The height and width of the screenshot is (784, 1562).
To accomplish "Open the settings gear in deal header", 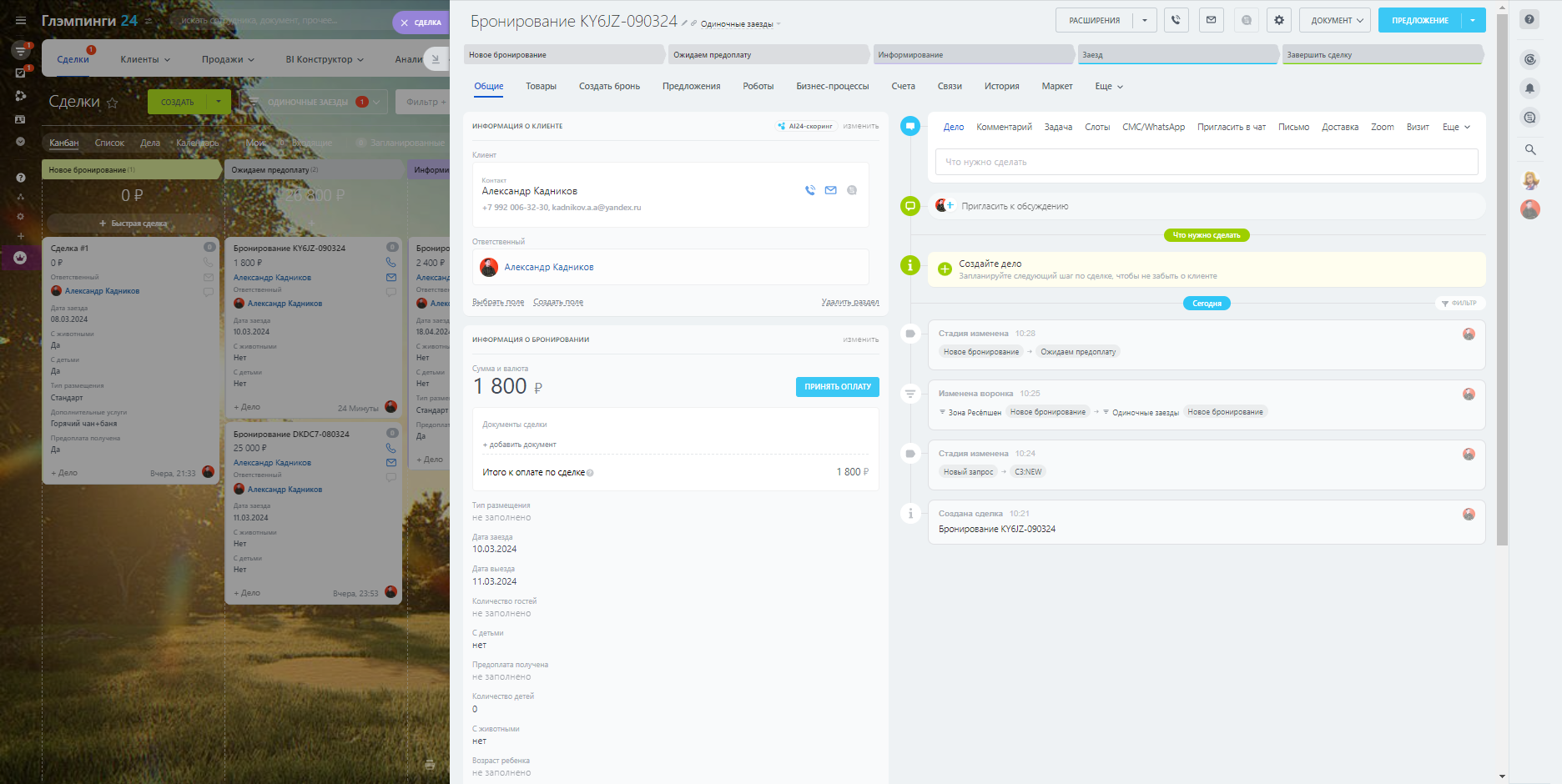I will tap(1278, 20).
